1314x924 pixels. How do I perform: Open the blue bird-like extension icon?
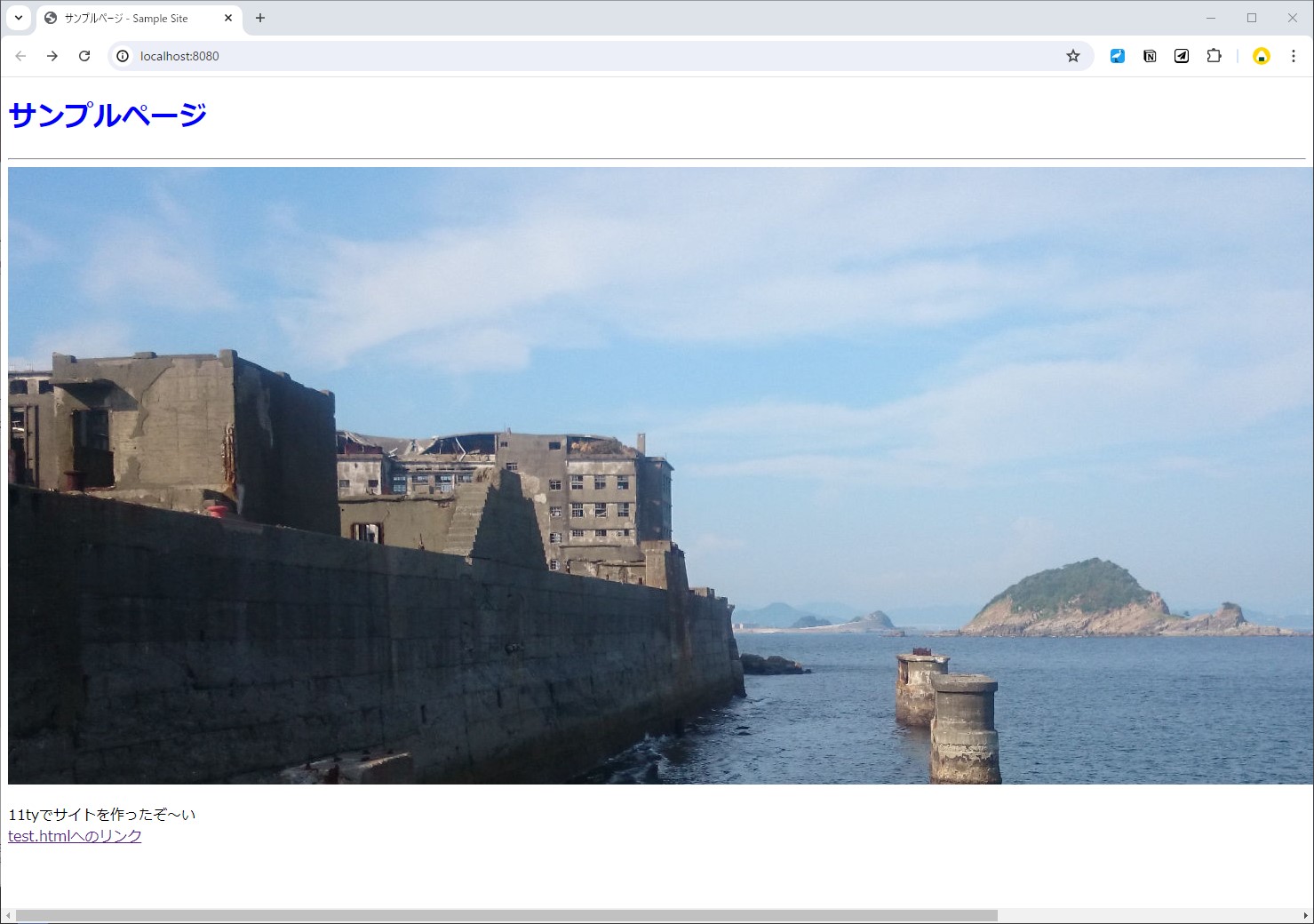(1118, 56)
